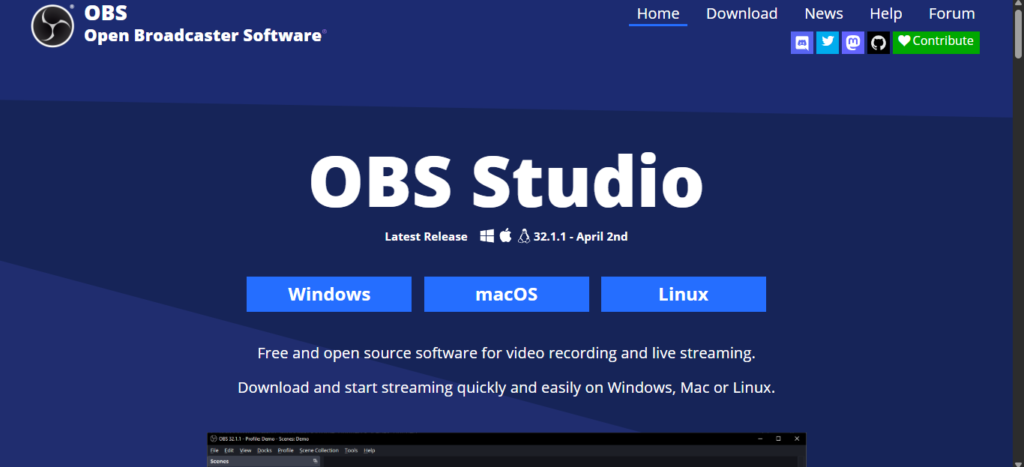Navigate to the Forum link
Screen dimensions: 1024x467
(x=951, y=14)
